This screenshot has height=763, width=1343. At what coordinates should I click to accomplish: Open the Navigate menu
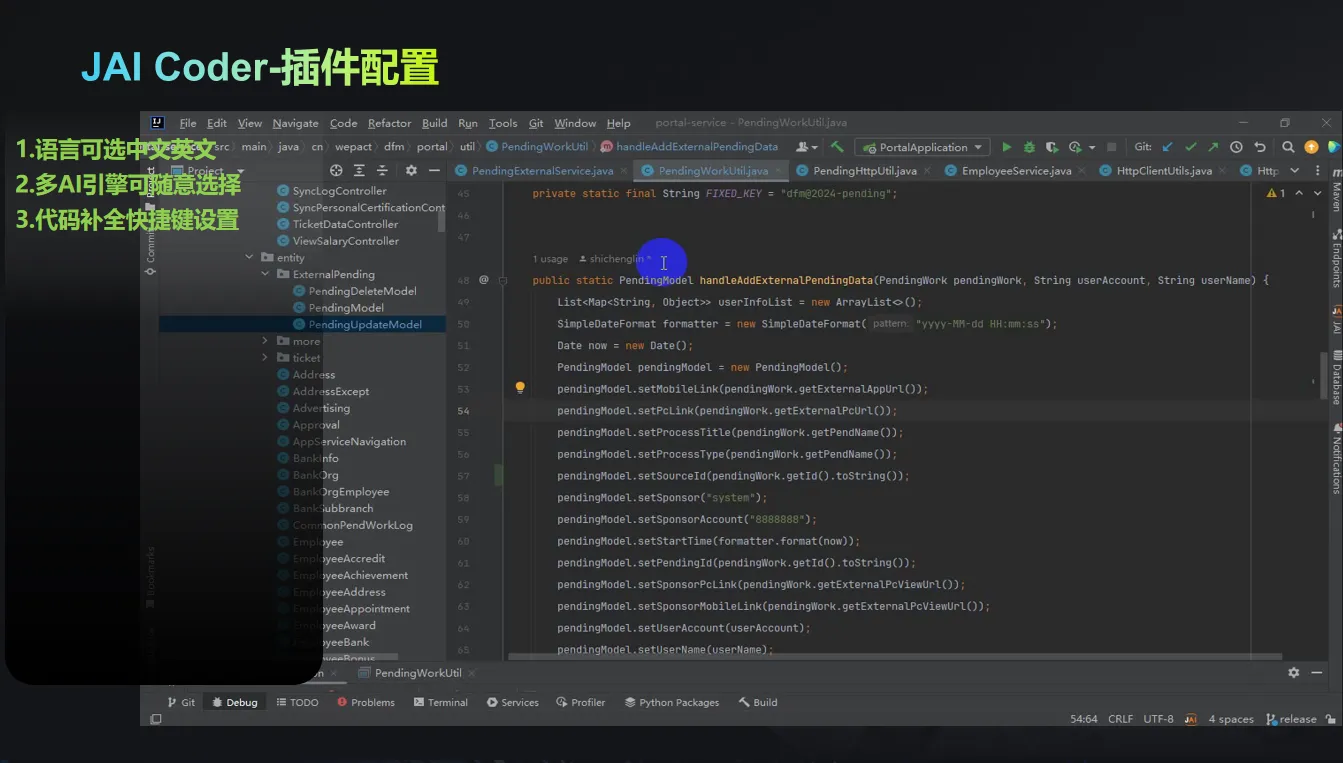pyautogui.click(x=295, y=123)
